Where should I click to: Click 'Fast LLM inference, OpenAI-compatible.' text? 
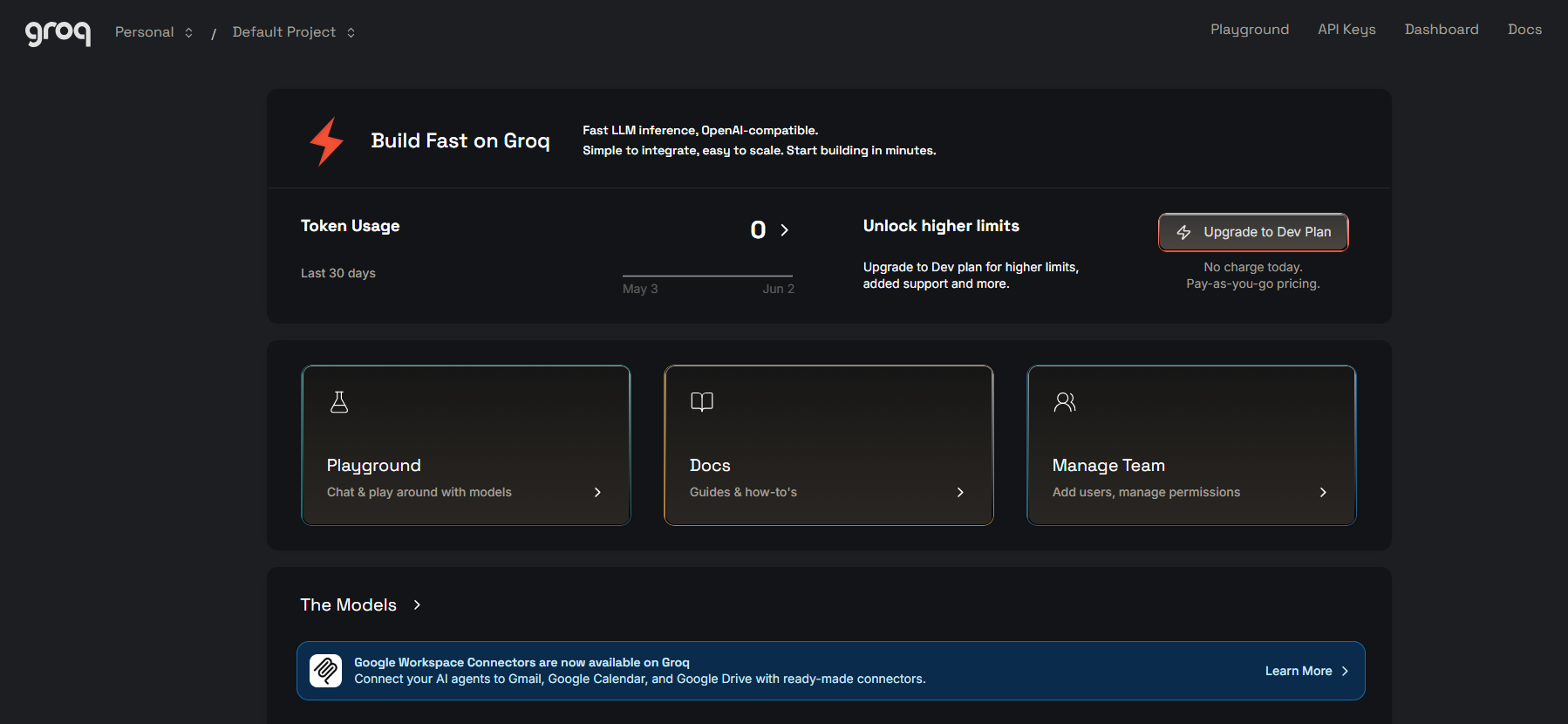click(700, 130)
